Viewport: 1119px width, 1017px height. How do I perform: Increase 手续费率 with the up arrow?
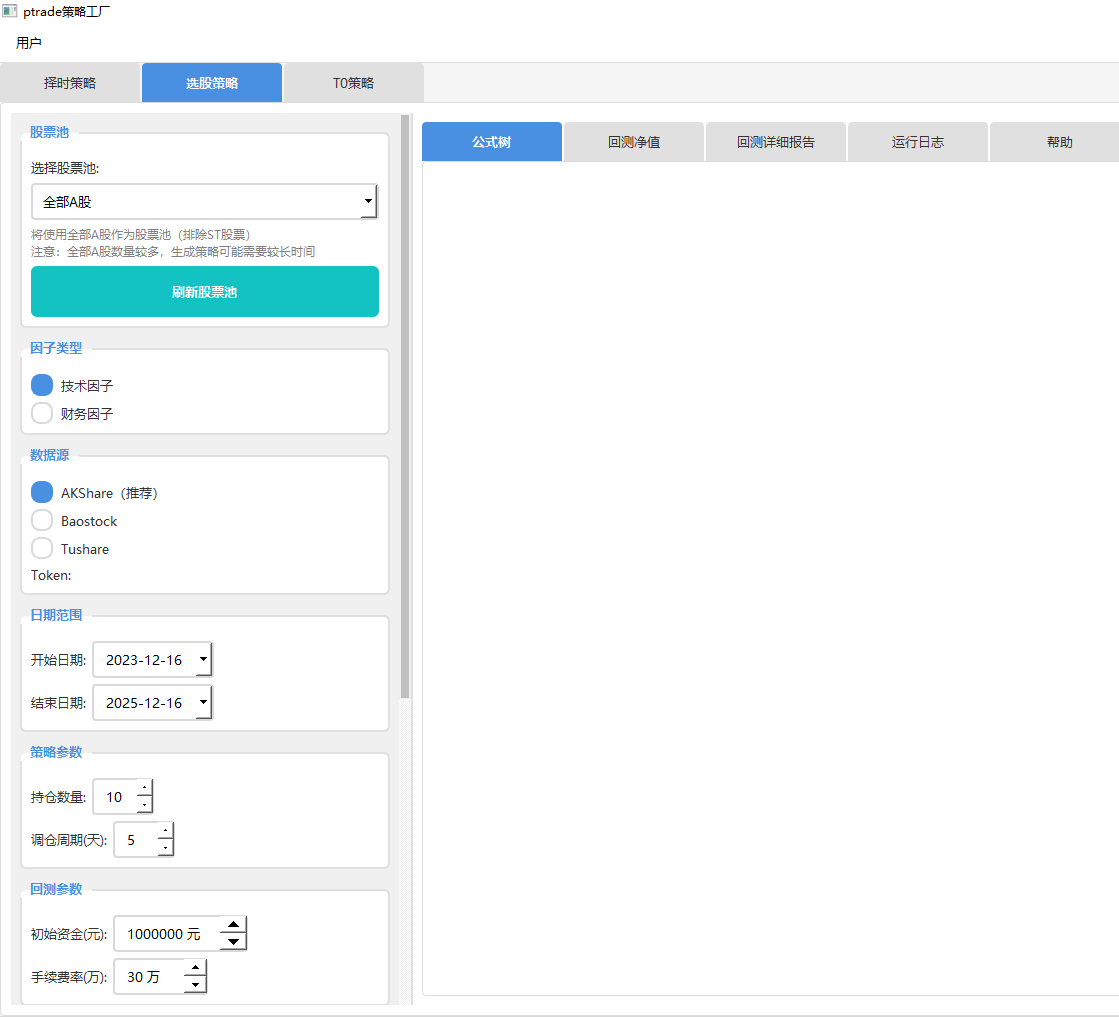click(x=195, y=967)
